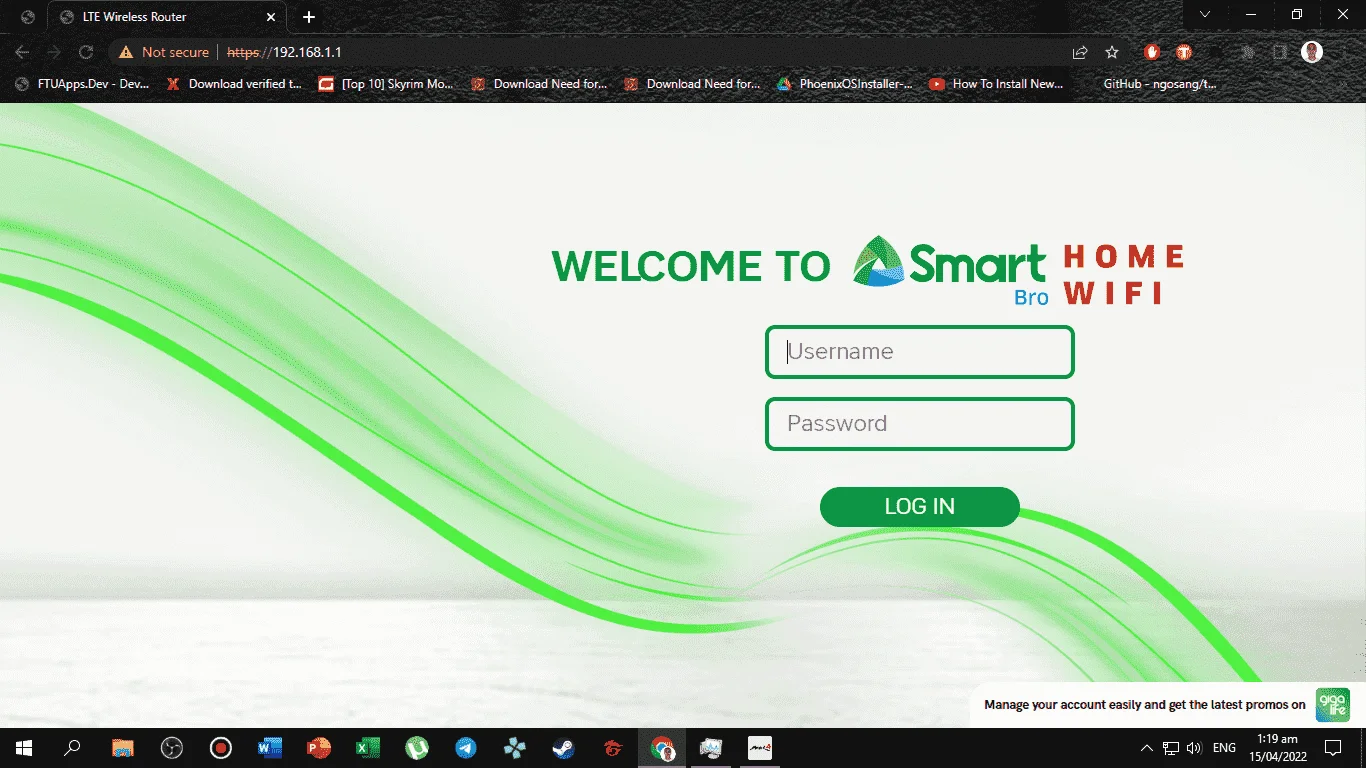Focus the Username input field
Viewport: 1366px width, 768px height.
pyautogui.click(x=920, y=352)
